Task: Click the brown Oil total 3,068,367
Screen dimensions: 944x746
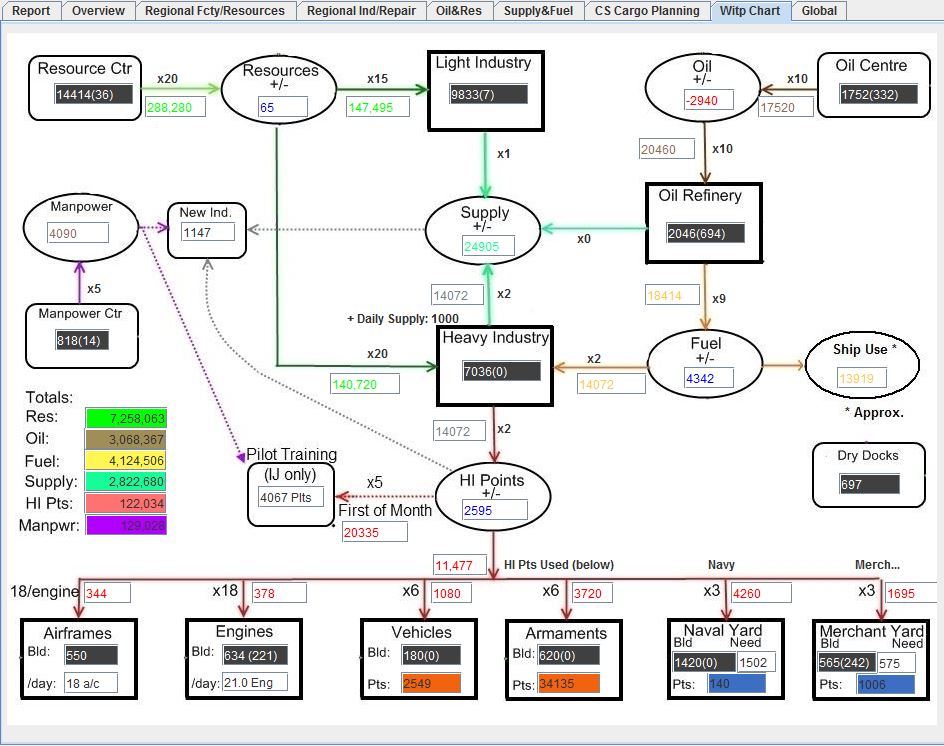Action: (x=126, y=440)
